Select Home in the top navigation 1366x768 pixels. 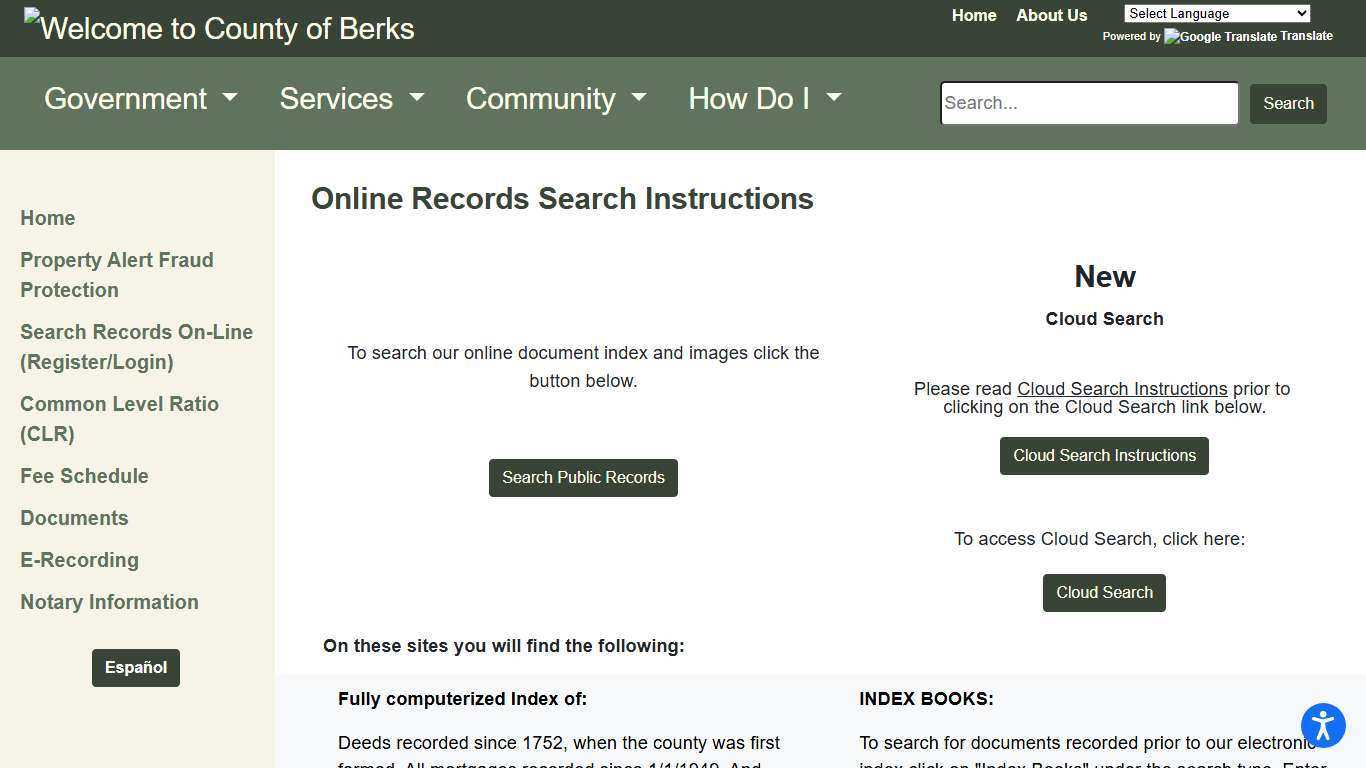[974, 15]
